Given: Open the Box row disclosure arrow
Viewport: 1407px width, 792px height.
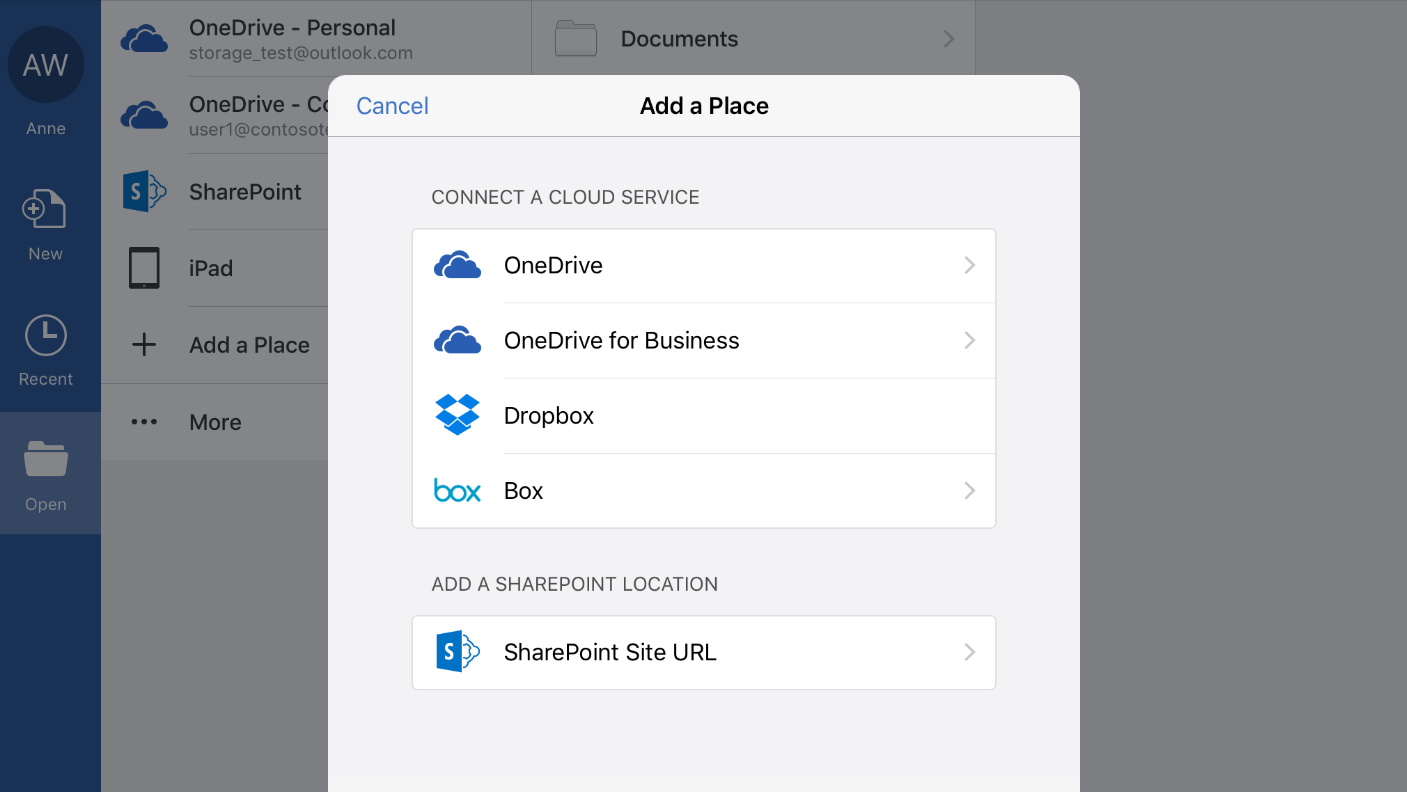Looking at the screenshot, I should (x=968, y=490).
